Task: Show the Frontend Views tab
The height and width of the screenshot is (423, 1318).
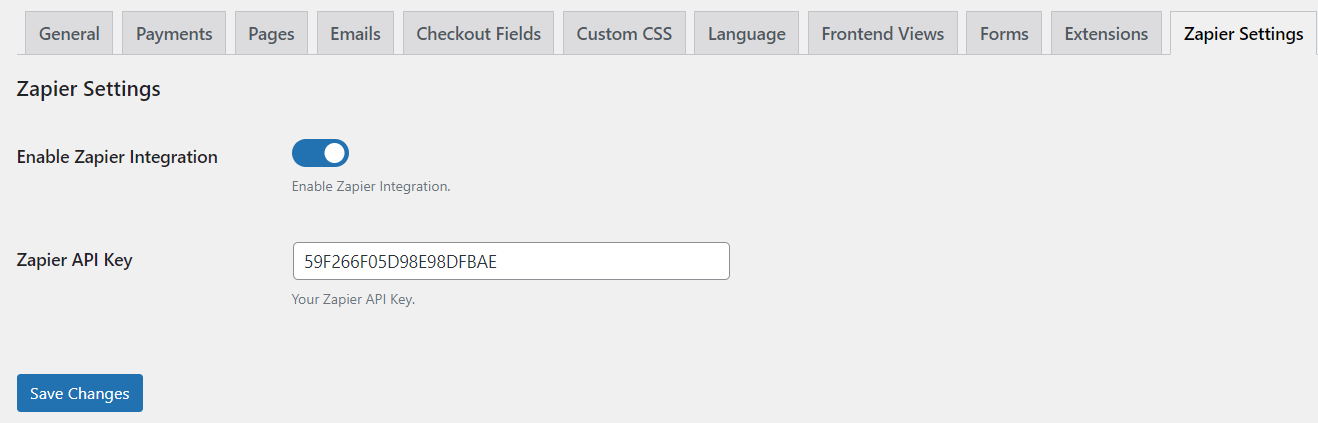Action: point(882,34)
